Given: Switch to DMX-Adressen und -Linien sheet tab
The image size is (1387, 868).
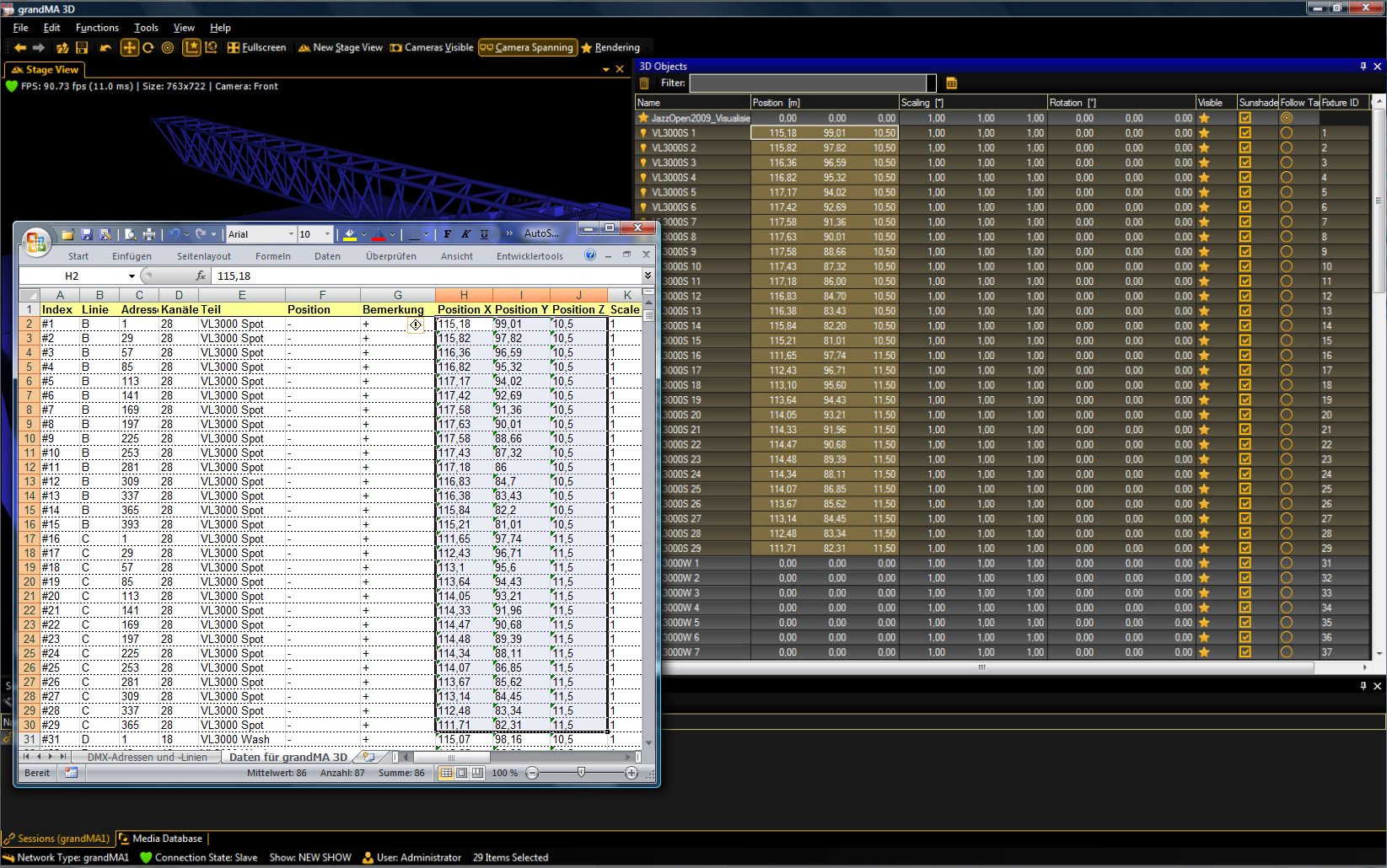Looking at the screenshot, I should 147,757.
